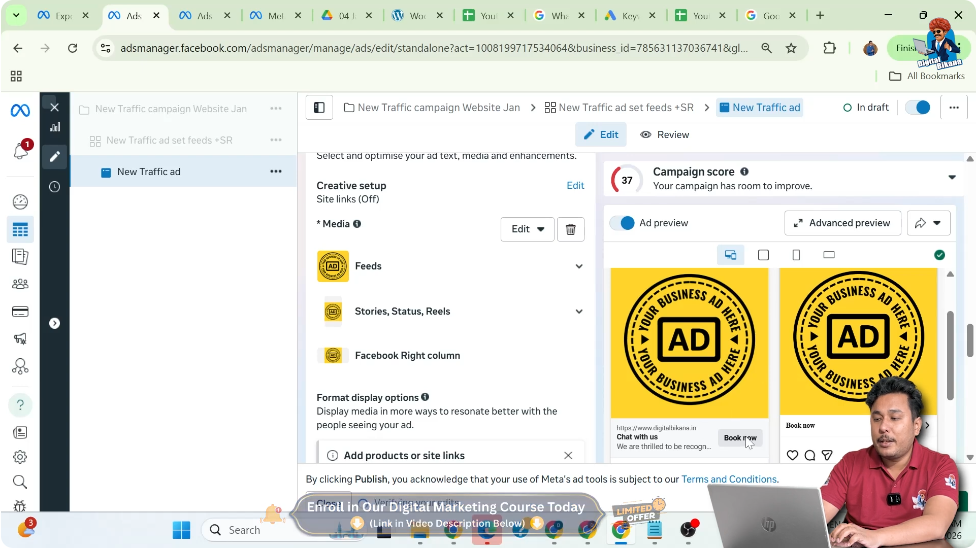Go to campaign breadcrumb Website Jan
The image size is (979, 551).
pyautogui.click(x=432, y=108)
